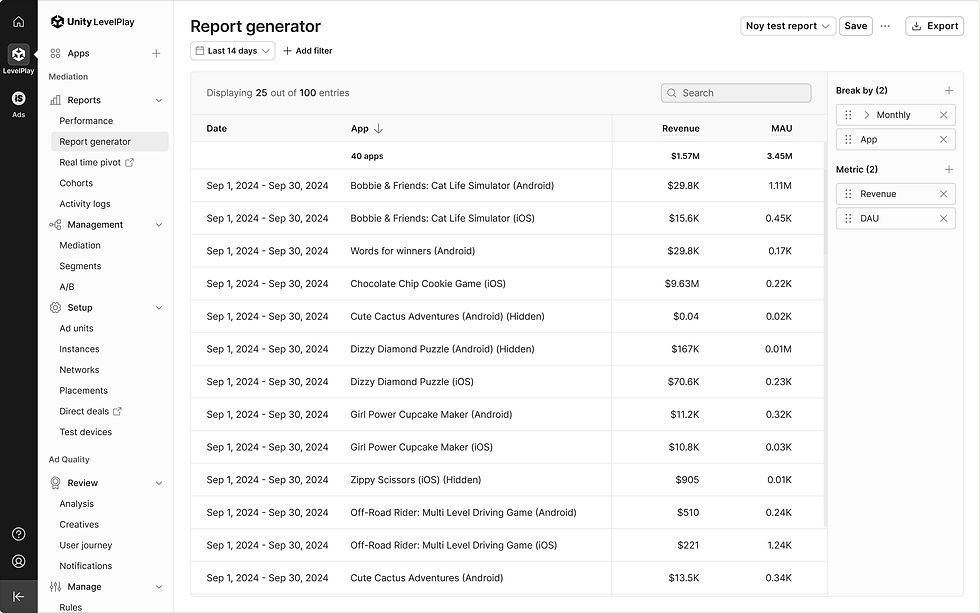Image resolution: width=980 pixels, height=613 pixels.
Task: Go to Mediation under Management
Action: [x=80, y=246]
